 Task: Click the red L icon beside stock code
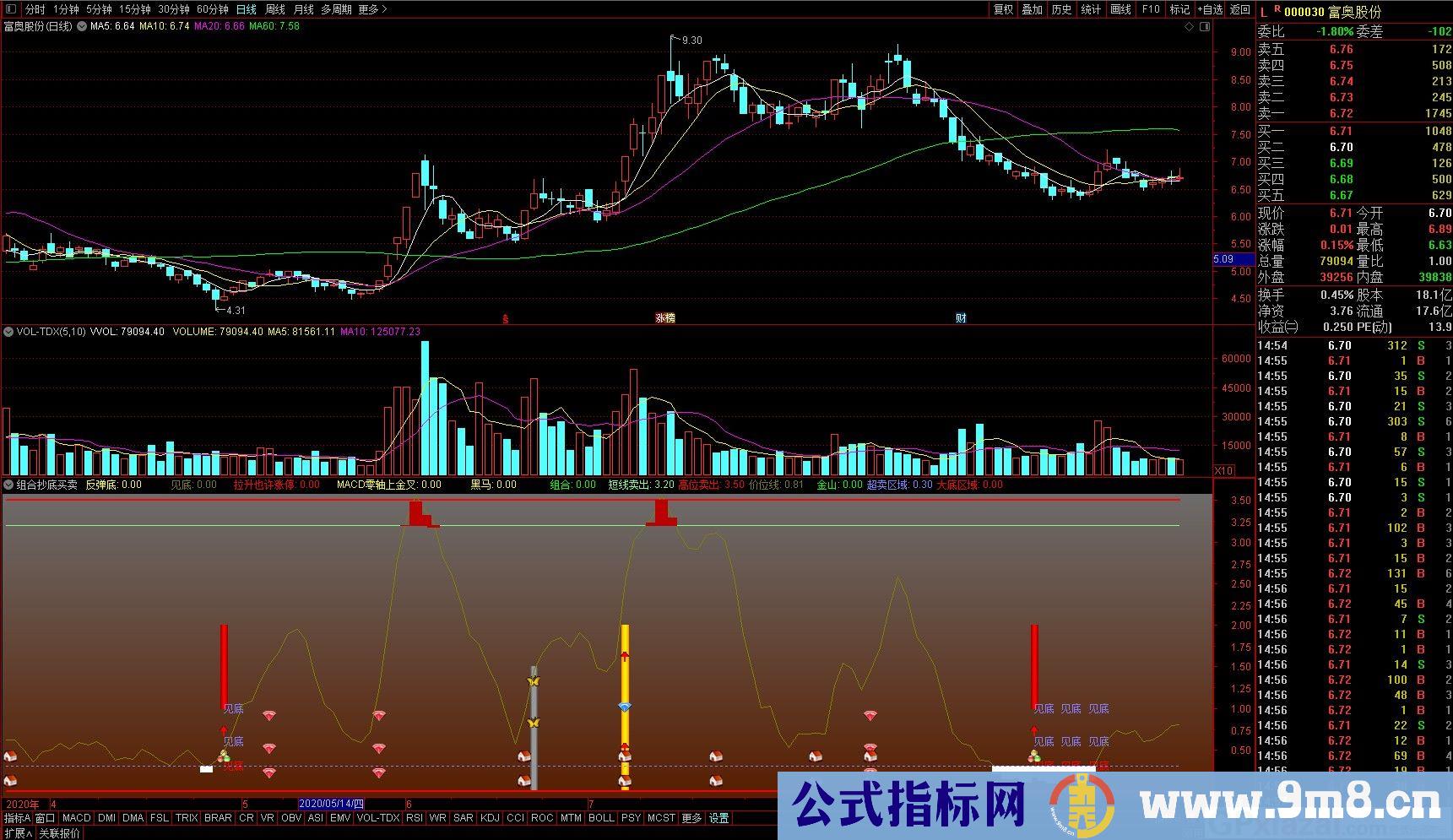[x=1264, y=12]
